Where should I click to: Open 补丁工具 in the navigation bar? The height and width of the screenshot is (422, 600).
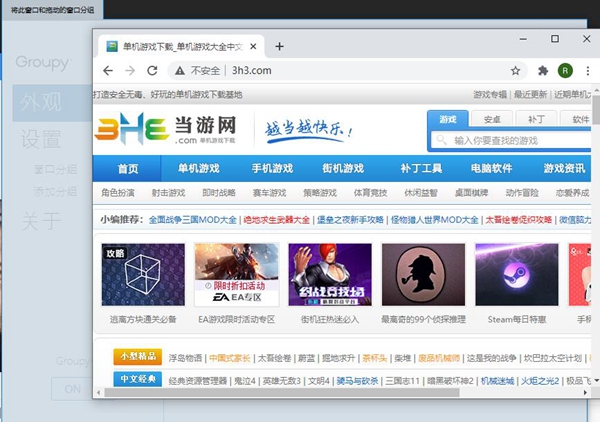click(421, 168)
